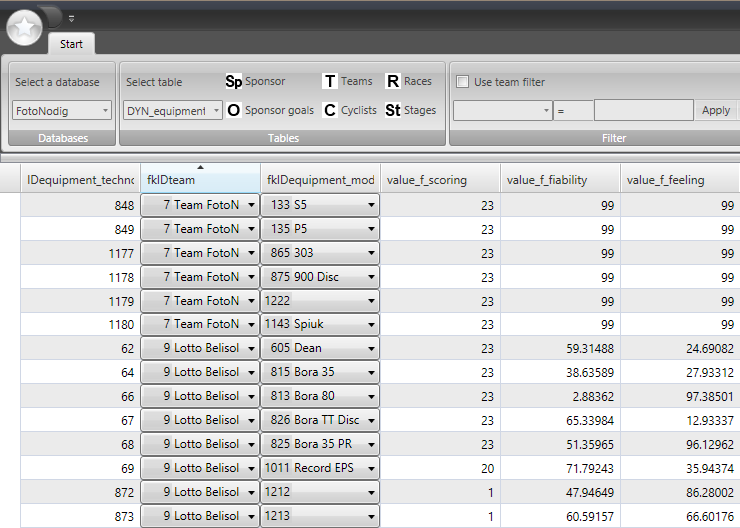Open the Sponsor table icon
Image resolution: width=740 pixels, height=528 pixels.
(x=233, y=82)
